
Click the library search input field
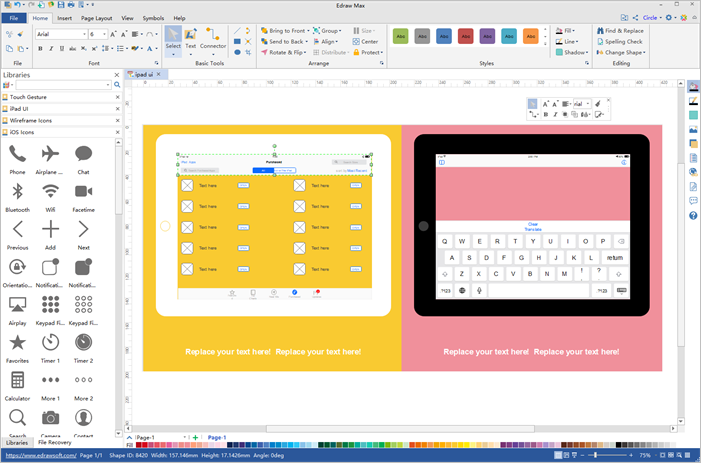tap(60, 85)
